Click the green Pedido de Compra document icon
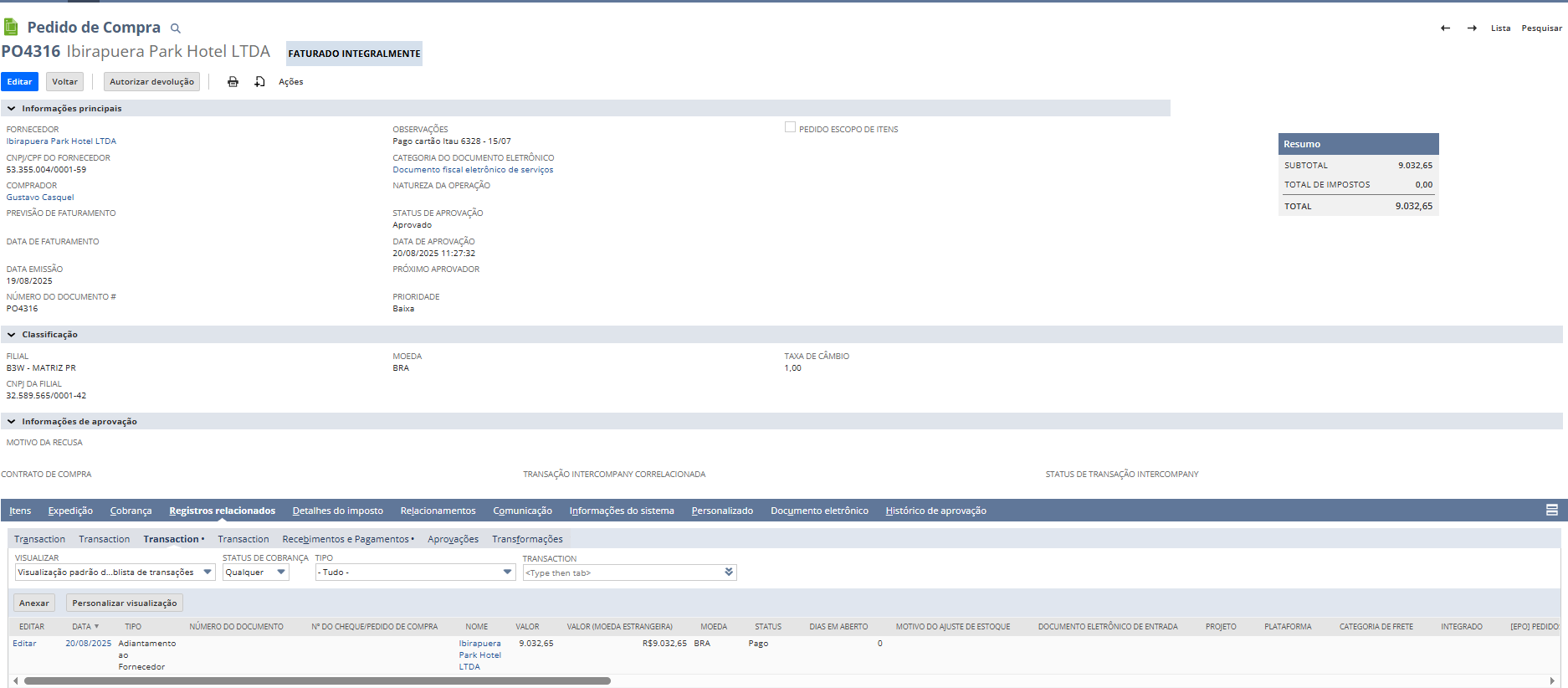This screenshot has height=688, width=1568. coord(11,28)
